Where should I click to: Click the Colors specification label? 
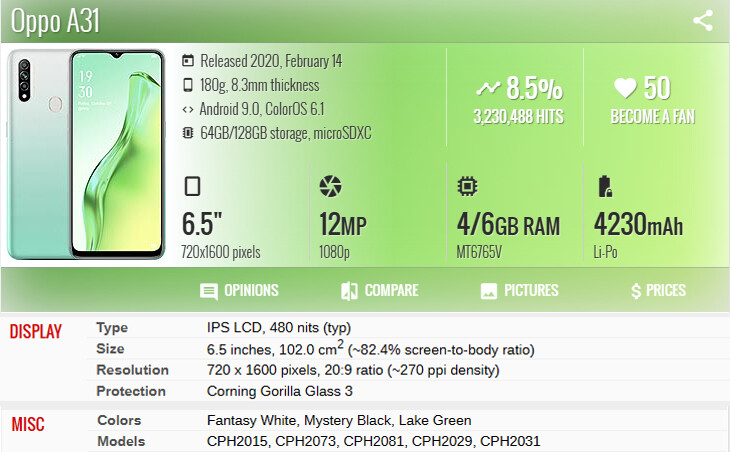[x=119, y=420]
